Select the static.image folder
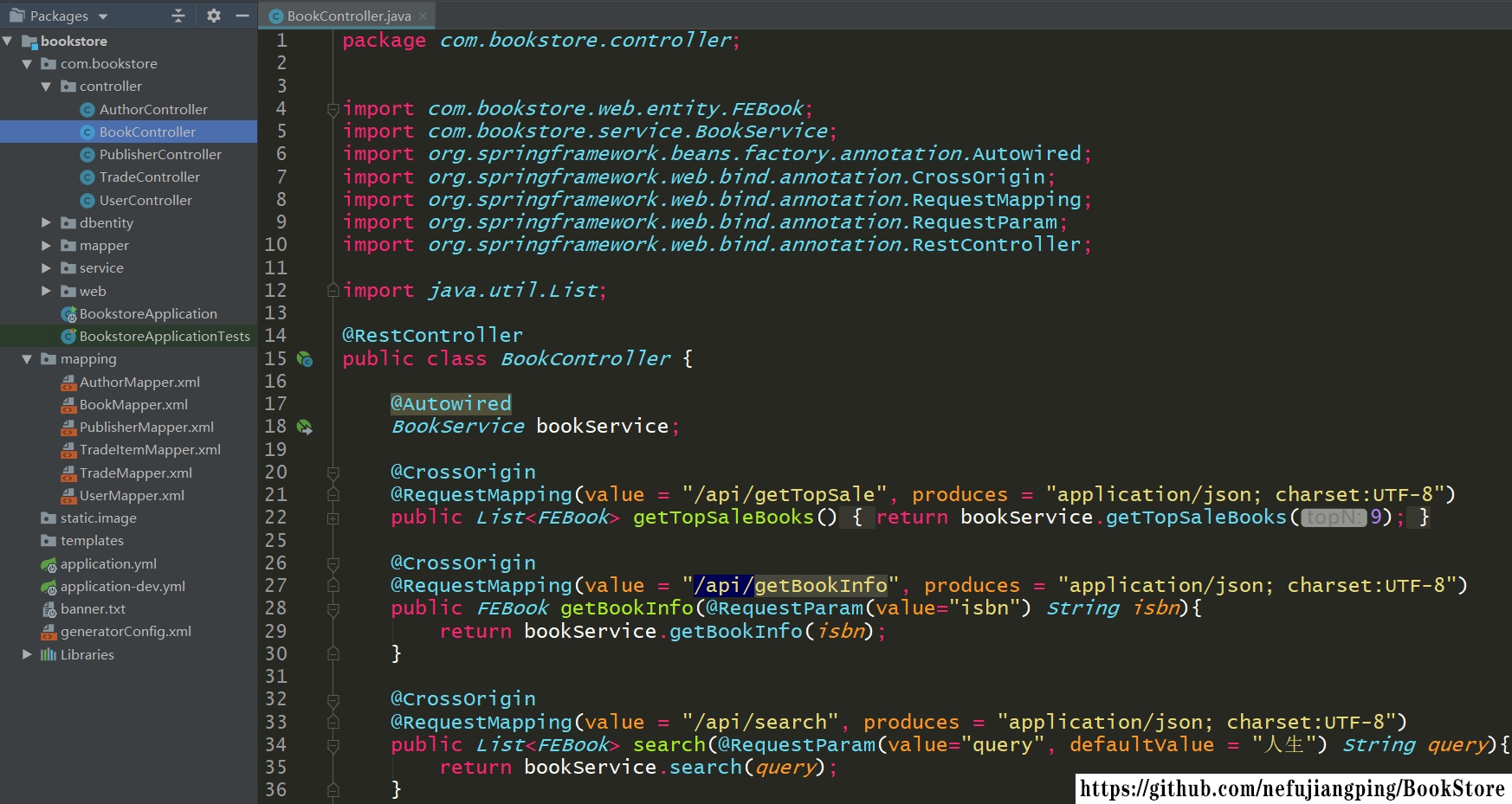Image resolution: width=1512 pixels, height=804 pixels. (x=98, y=518)
